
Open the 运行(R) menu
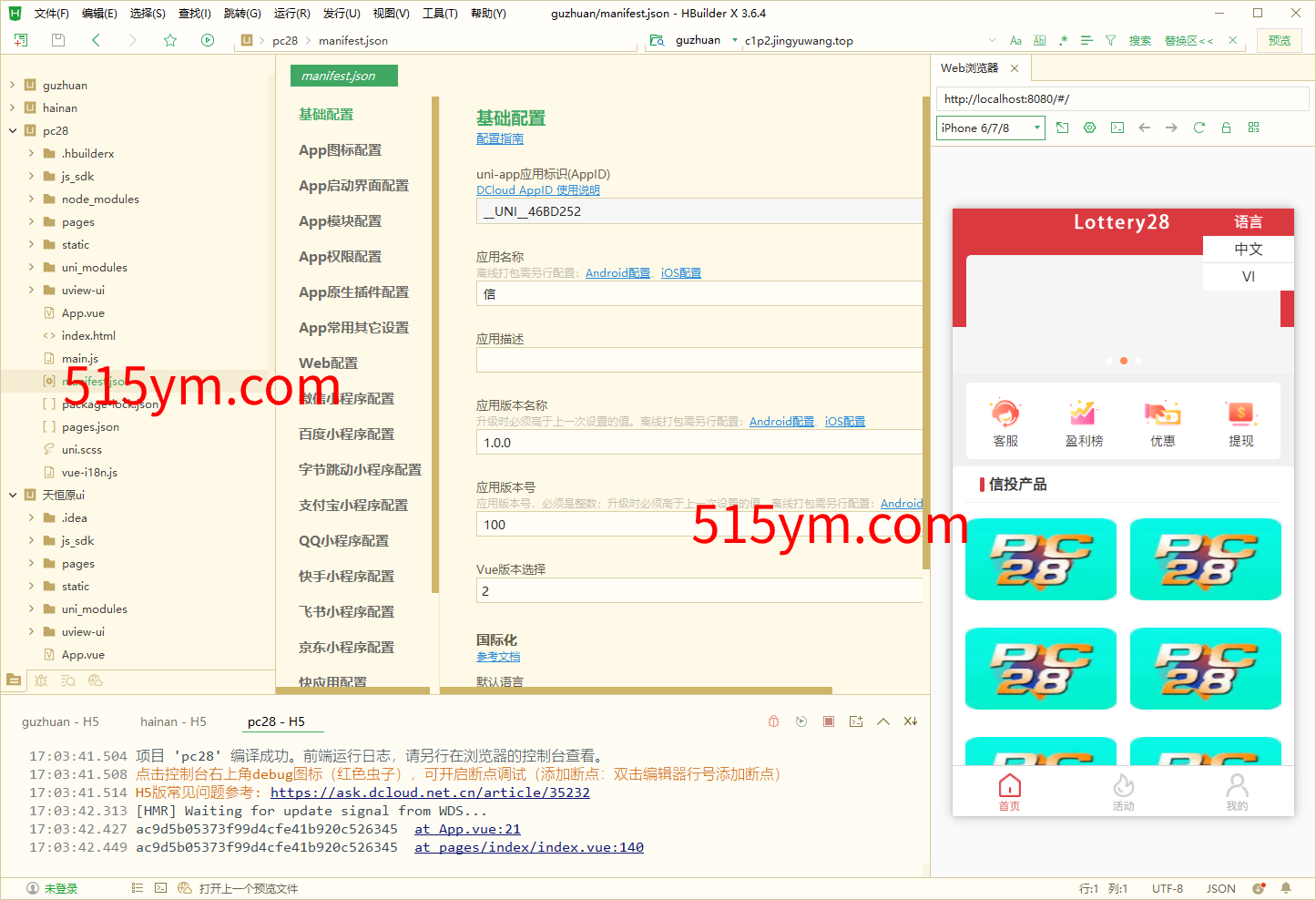(291, 14)
